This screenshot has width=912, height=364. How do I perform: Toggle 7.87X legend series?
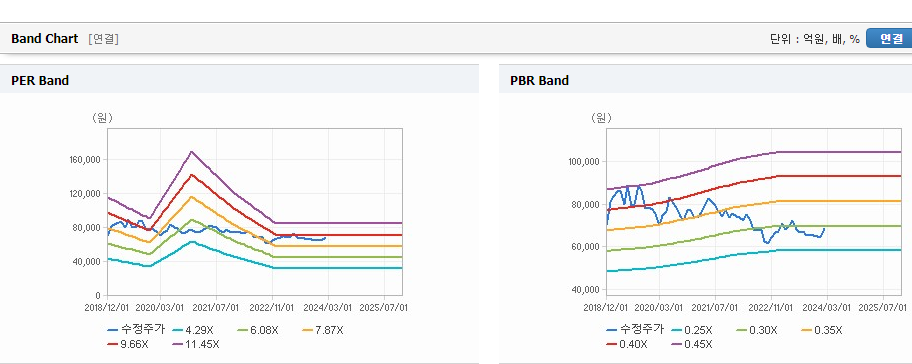pyautogui.click(x=323, y=330)
